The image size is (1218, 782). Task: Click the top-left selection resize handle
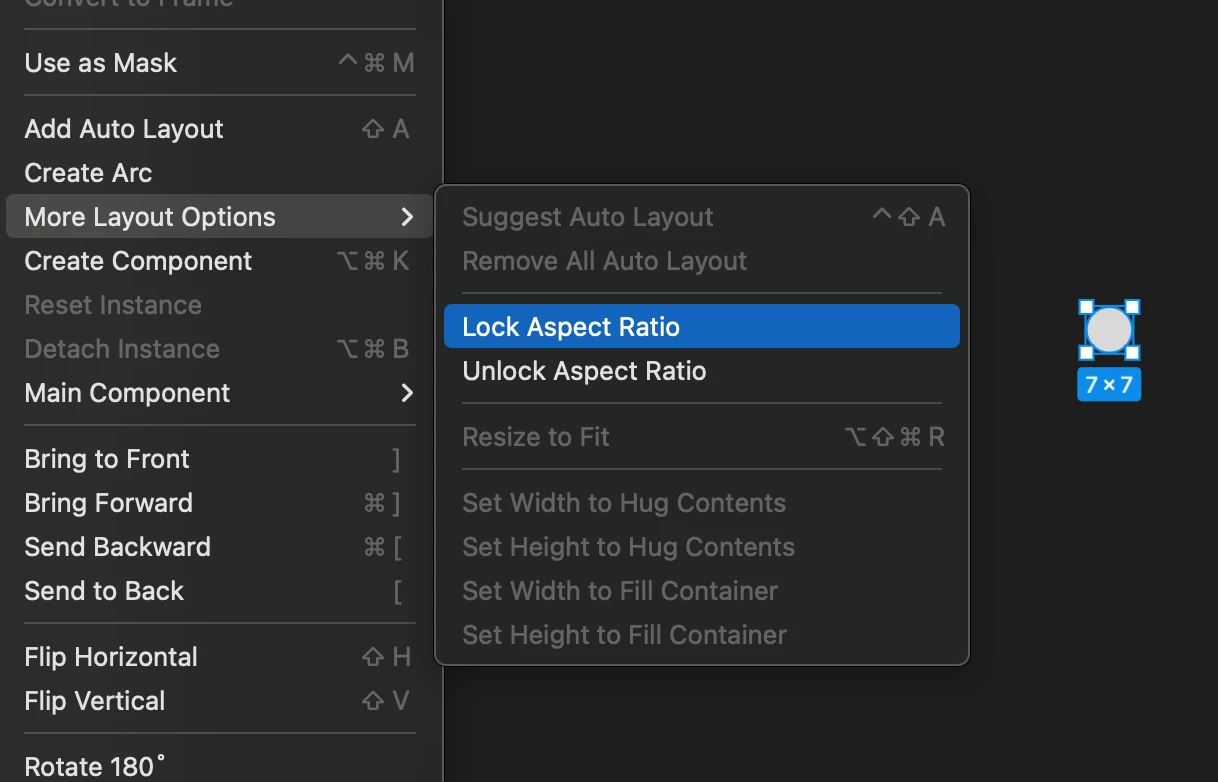pos(1086,307)
